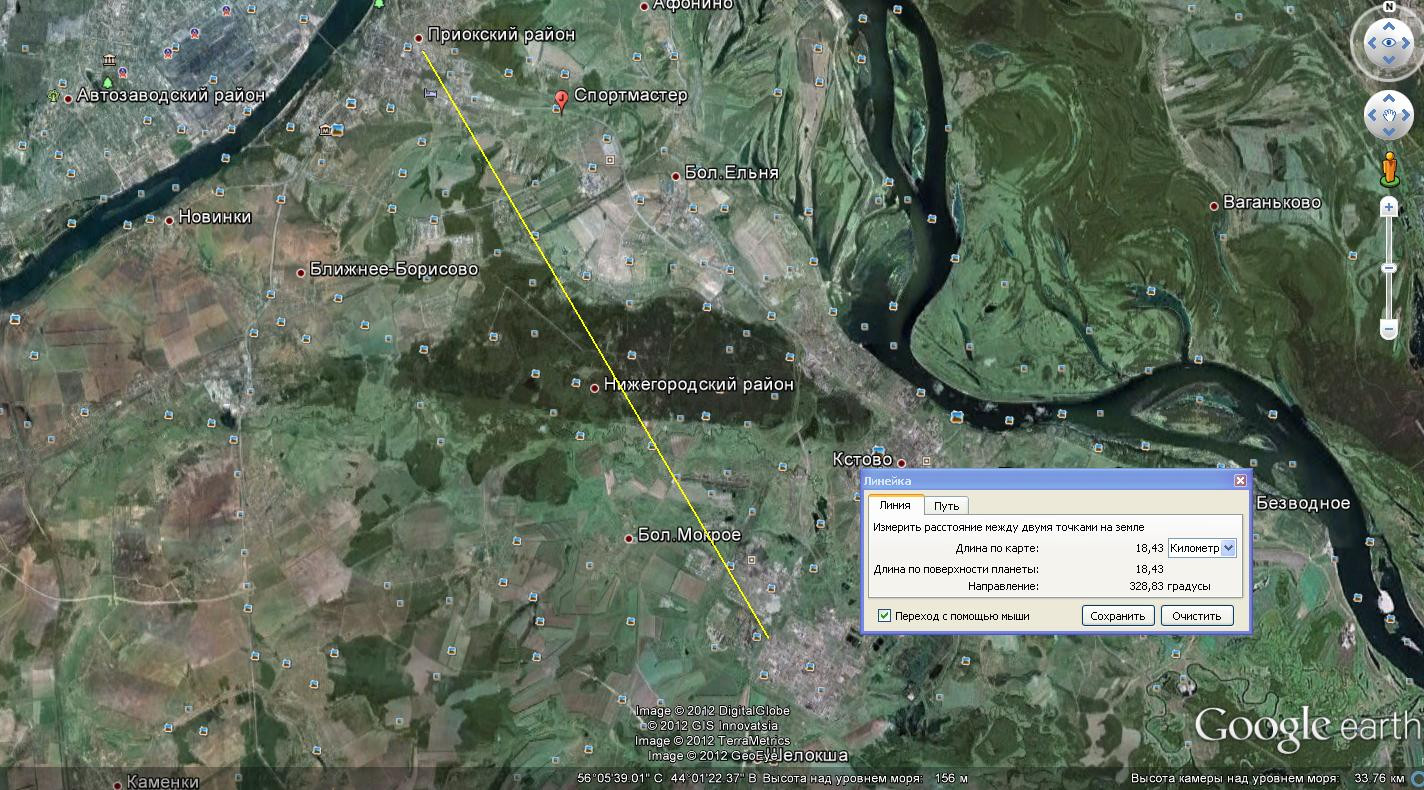Click the Бол.Мокрое place label
This screenshot has width=1424, height=790.
point(689,535)
